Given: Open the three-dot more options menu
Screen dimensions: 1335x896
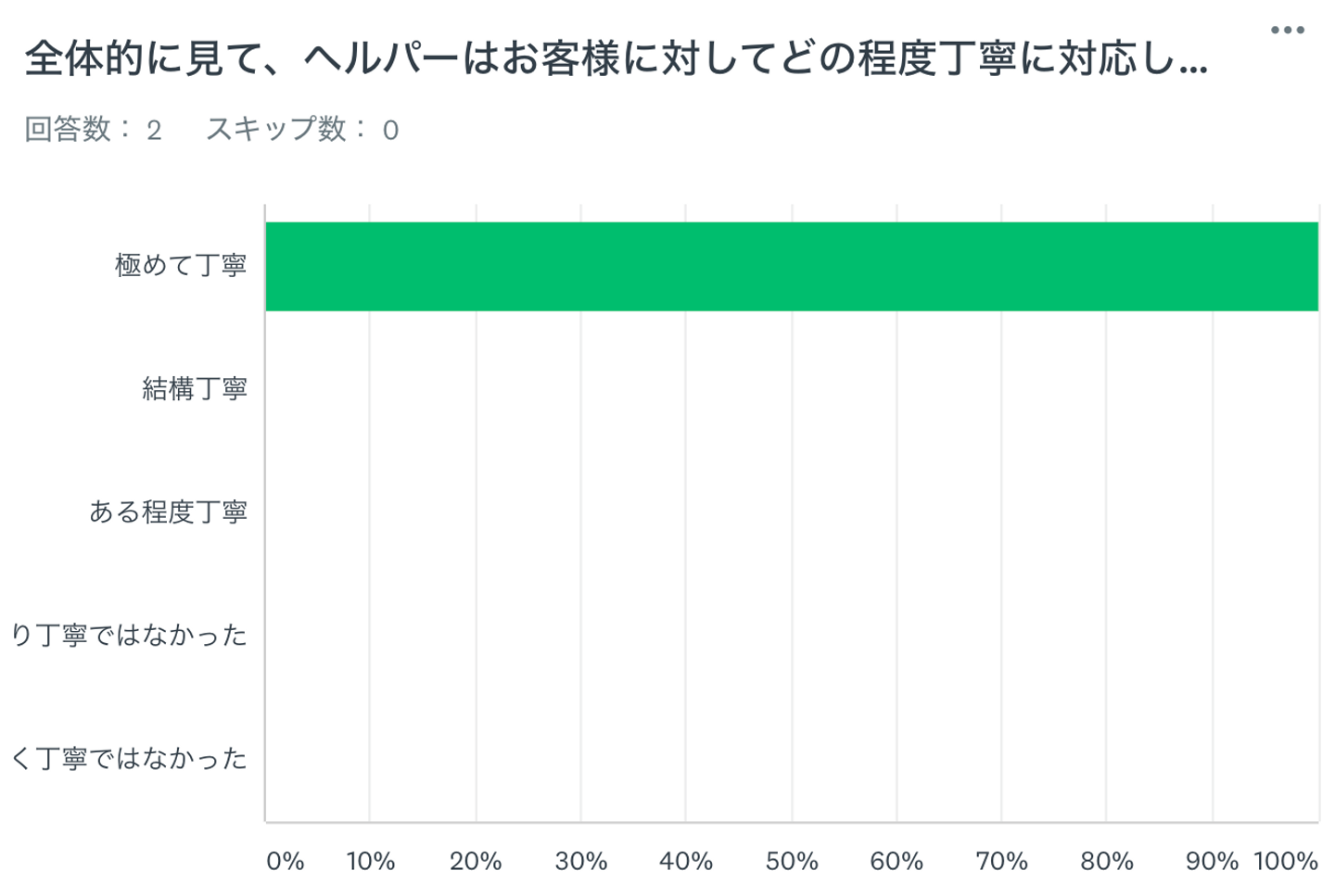Looking at the screenshot, I should click(1287, 31).
